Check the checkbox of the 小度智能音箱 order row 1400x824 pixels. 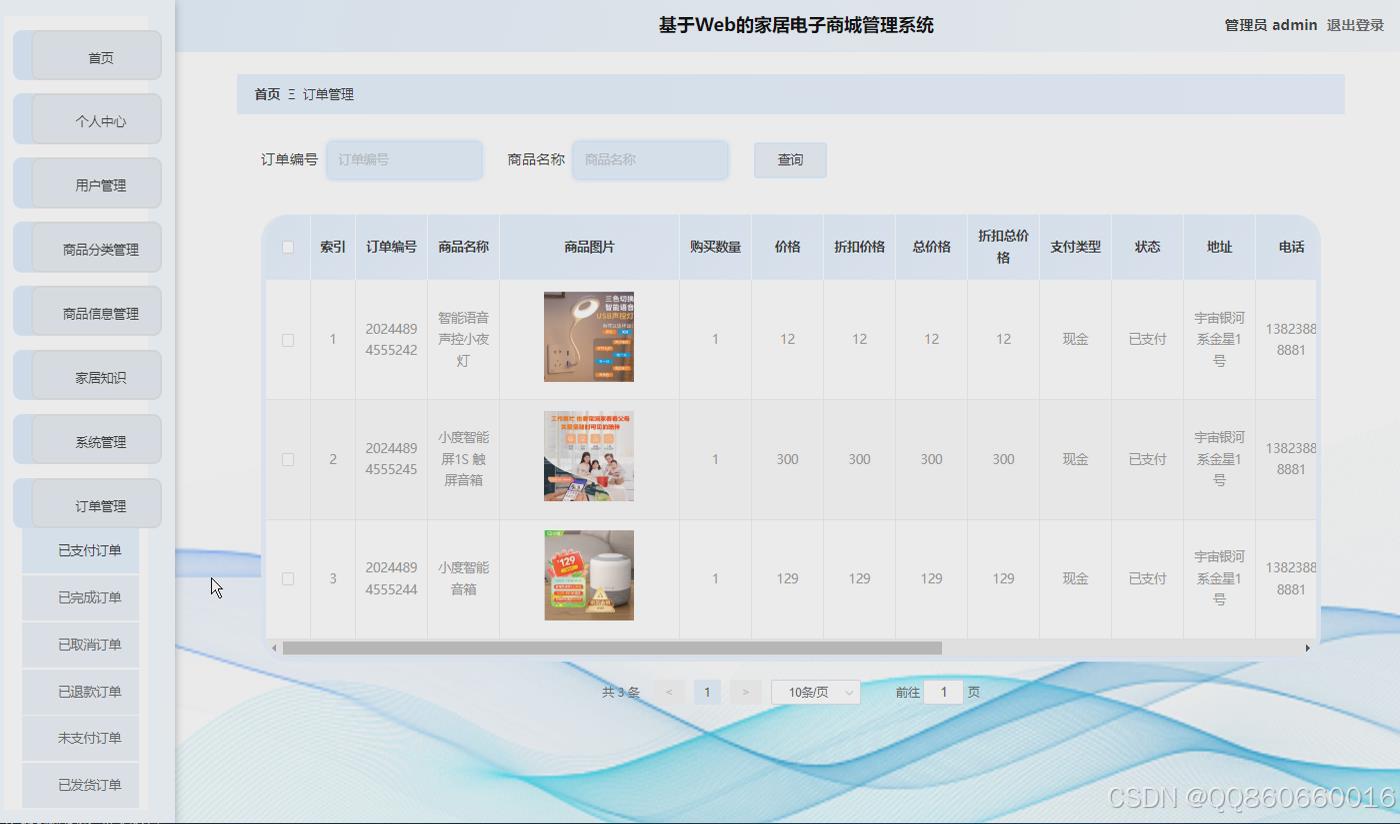(x=287, y=578)
